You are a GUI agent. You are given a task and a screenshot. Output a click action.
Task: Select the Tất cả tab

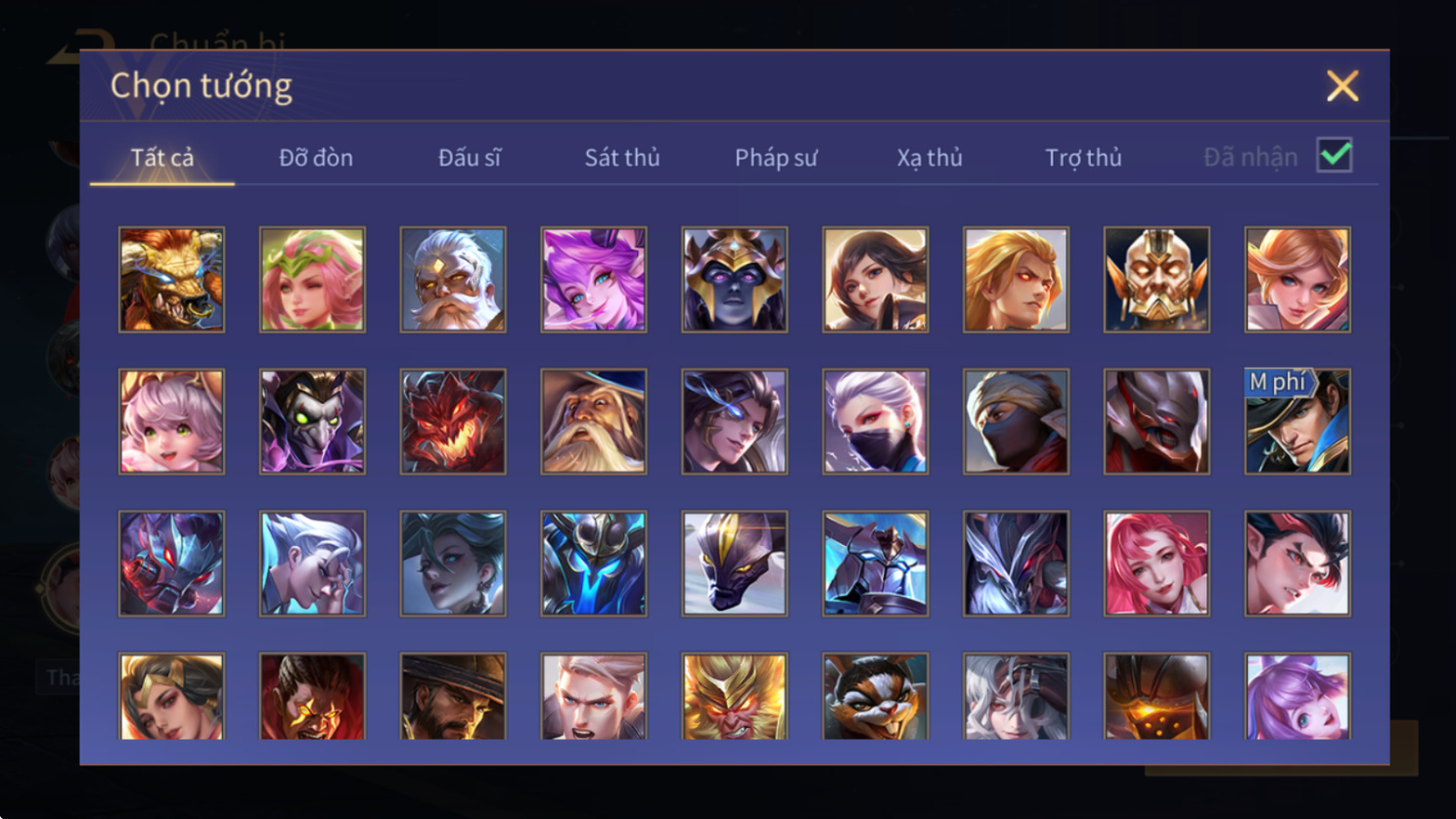coord(162,158)
